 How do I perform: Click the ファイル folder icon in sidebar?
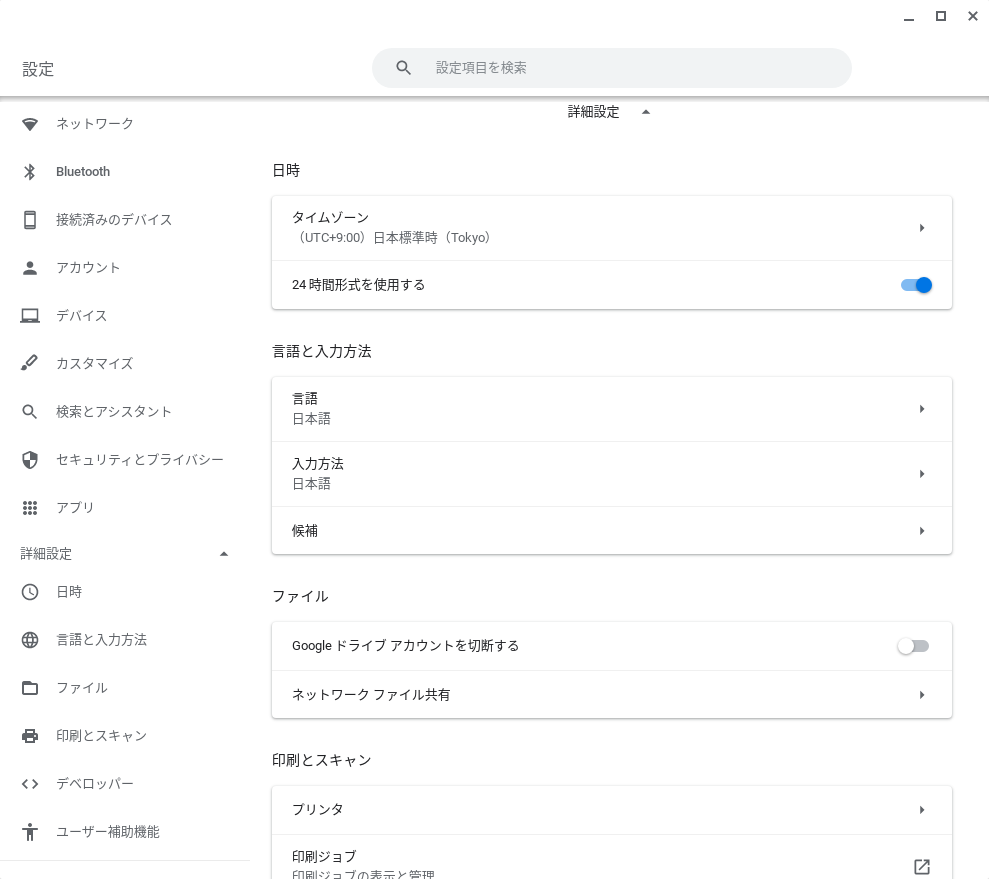[x=30, y=688]
